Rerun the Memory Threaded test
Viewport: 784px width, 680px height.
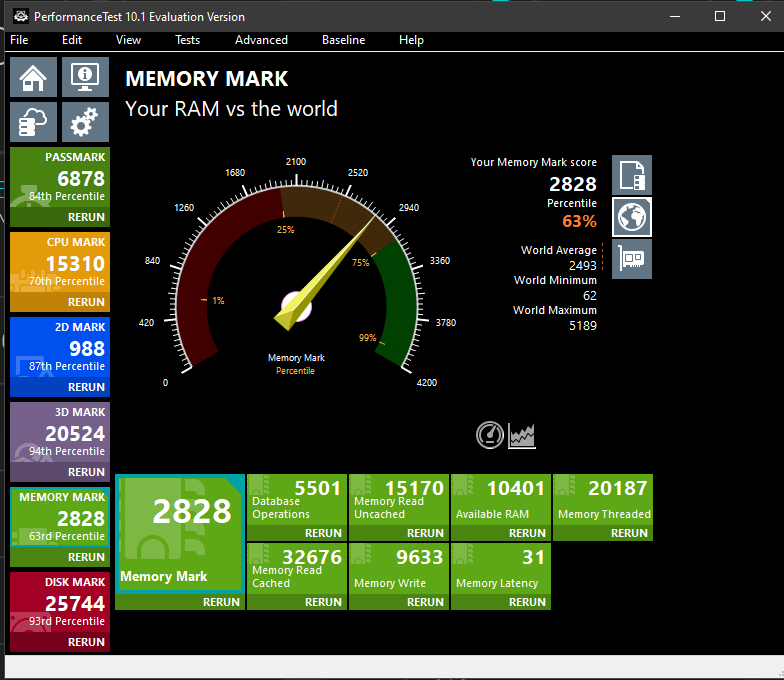(x=603, y=534)
